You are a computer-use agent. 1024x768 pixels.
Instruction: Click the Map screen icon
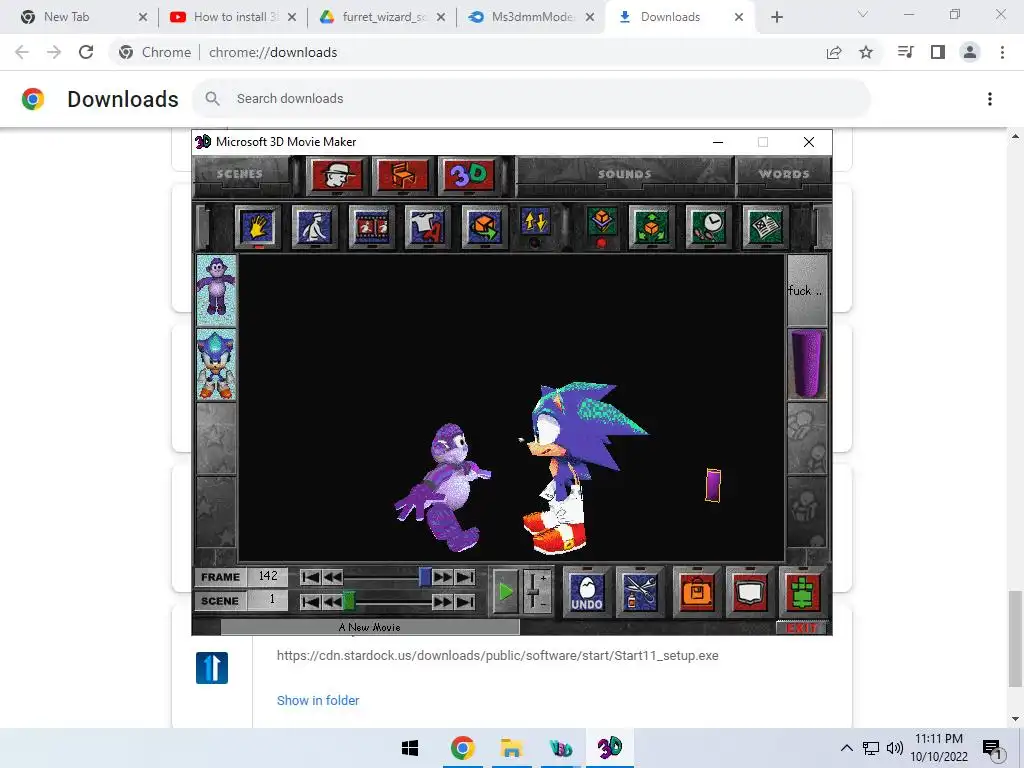point(750,592)
